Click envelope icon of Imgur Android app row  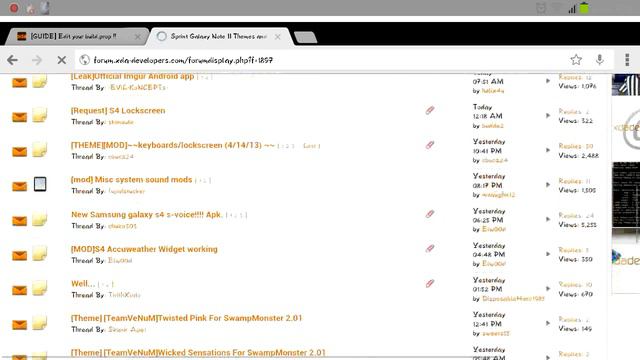(19, 83)
